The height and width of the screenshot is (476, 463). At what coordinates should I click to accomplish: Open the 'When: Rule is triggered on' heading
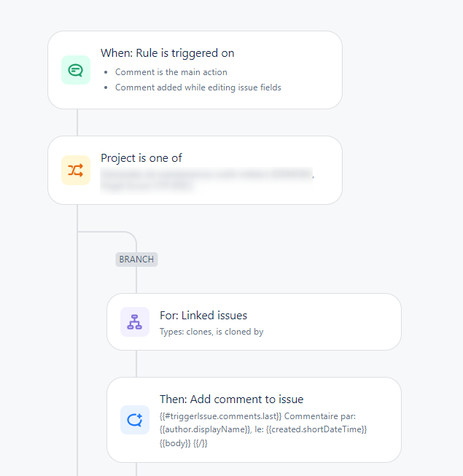pos(167,53)
